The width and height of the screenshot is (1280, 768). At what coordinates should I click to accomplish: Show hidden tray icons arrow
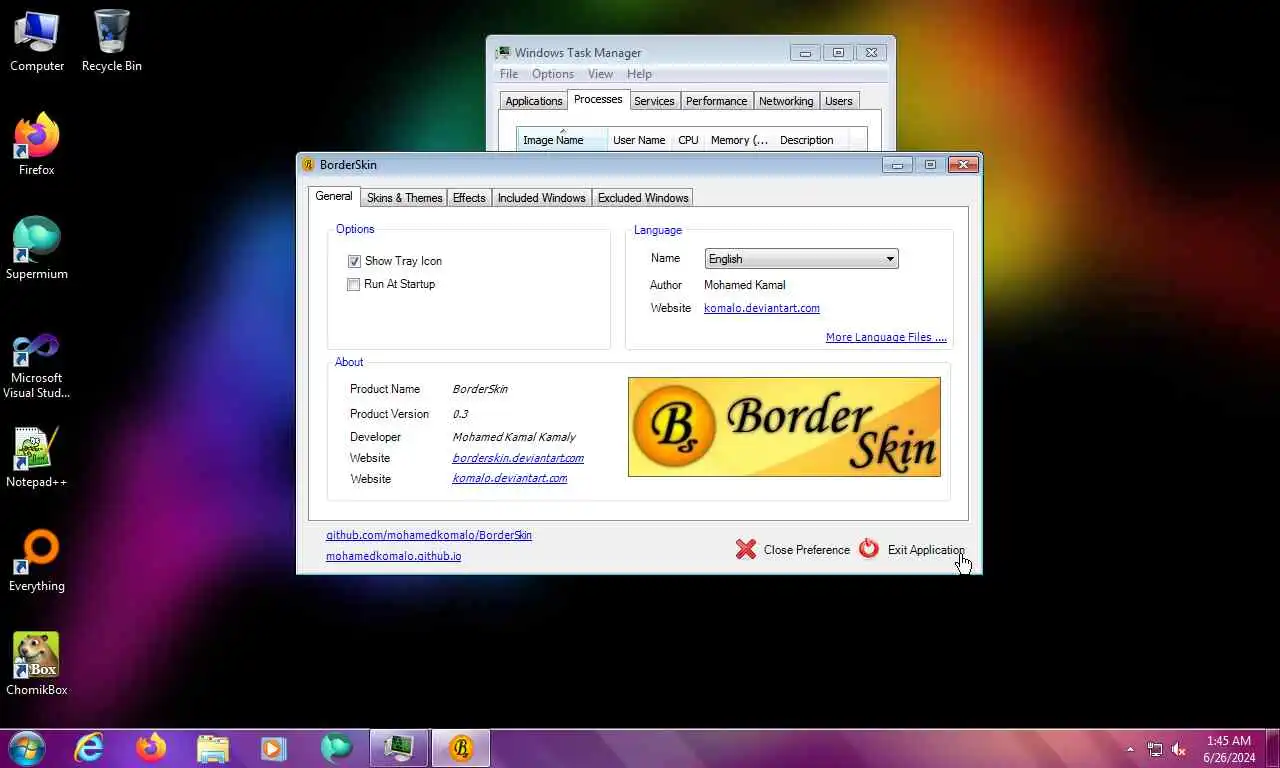[1130, 749]
